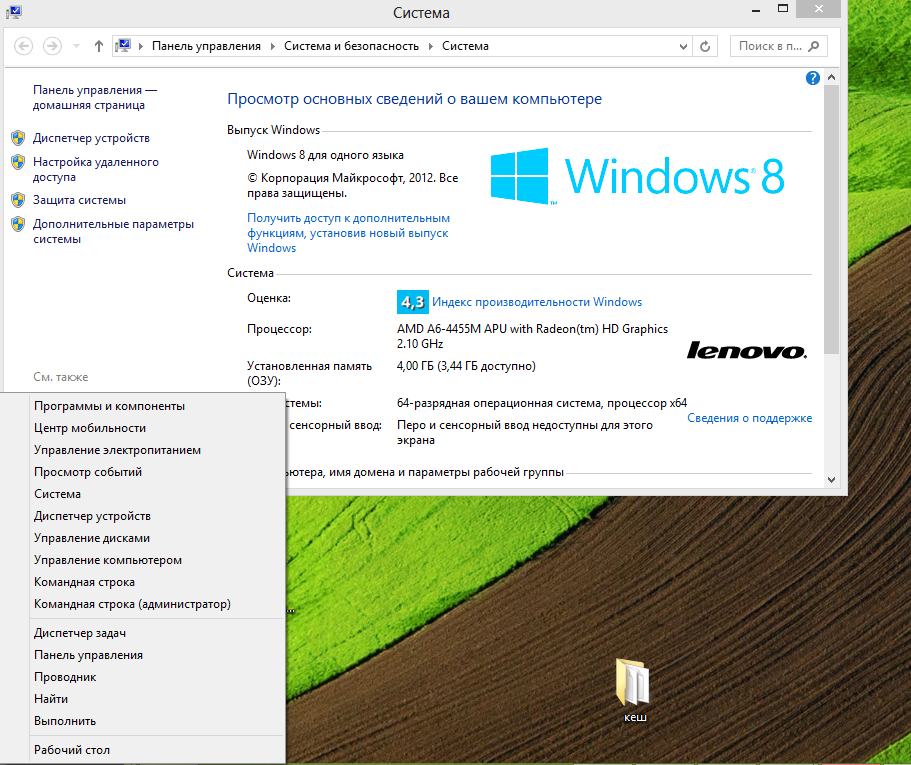The height and width of the screenshot is (765, 911).
Task: Open Дополнительные параметры системы link
Action: click(x=112, y=231)
